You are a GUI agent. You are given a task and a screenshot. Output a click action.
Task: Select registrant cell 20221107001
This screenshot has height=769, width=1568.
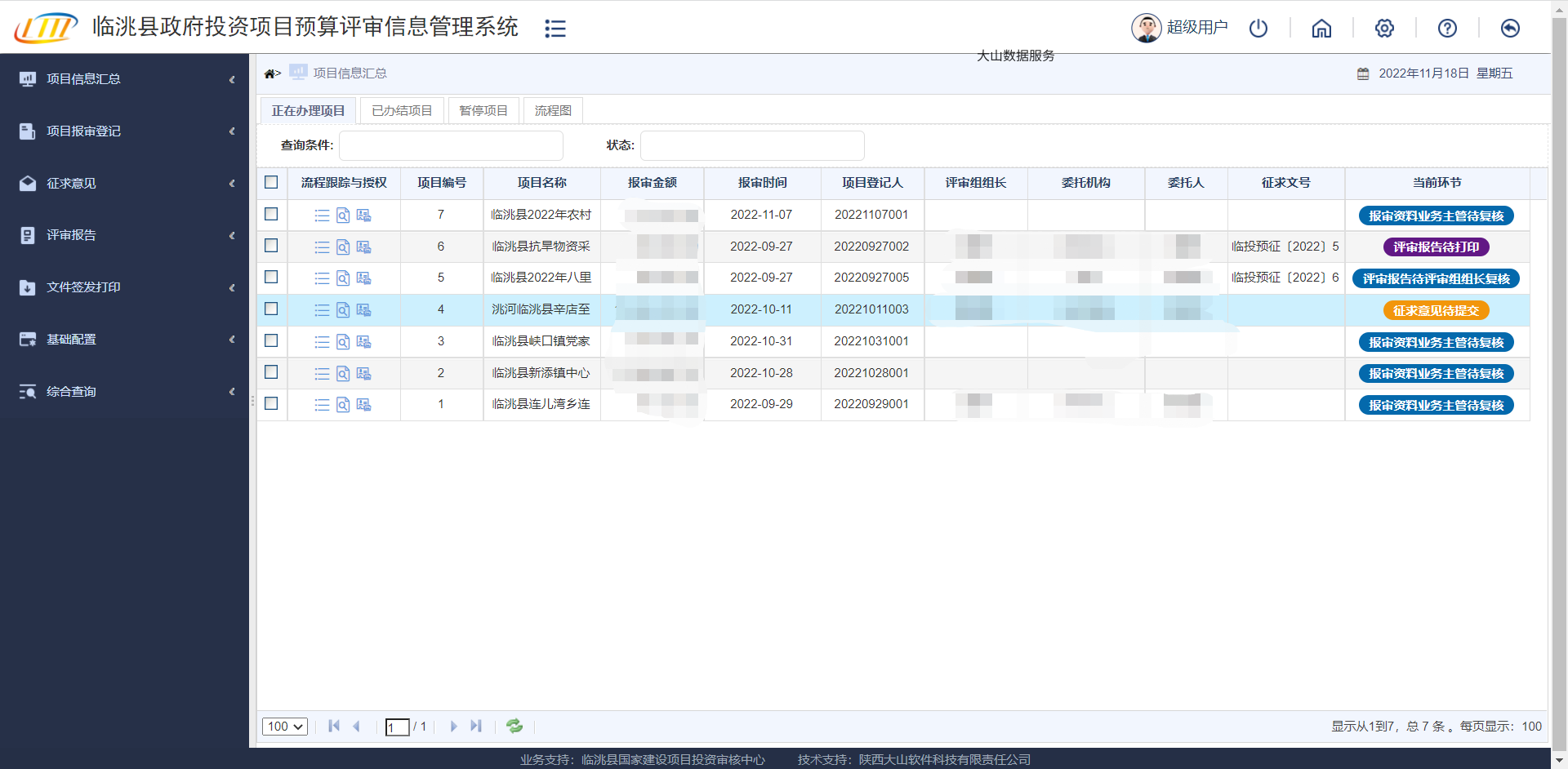coord(871,215)
